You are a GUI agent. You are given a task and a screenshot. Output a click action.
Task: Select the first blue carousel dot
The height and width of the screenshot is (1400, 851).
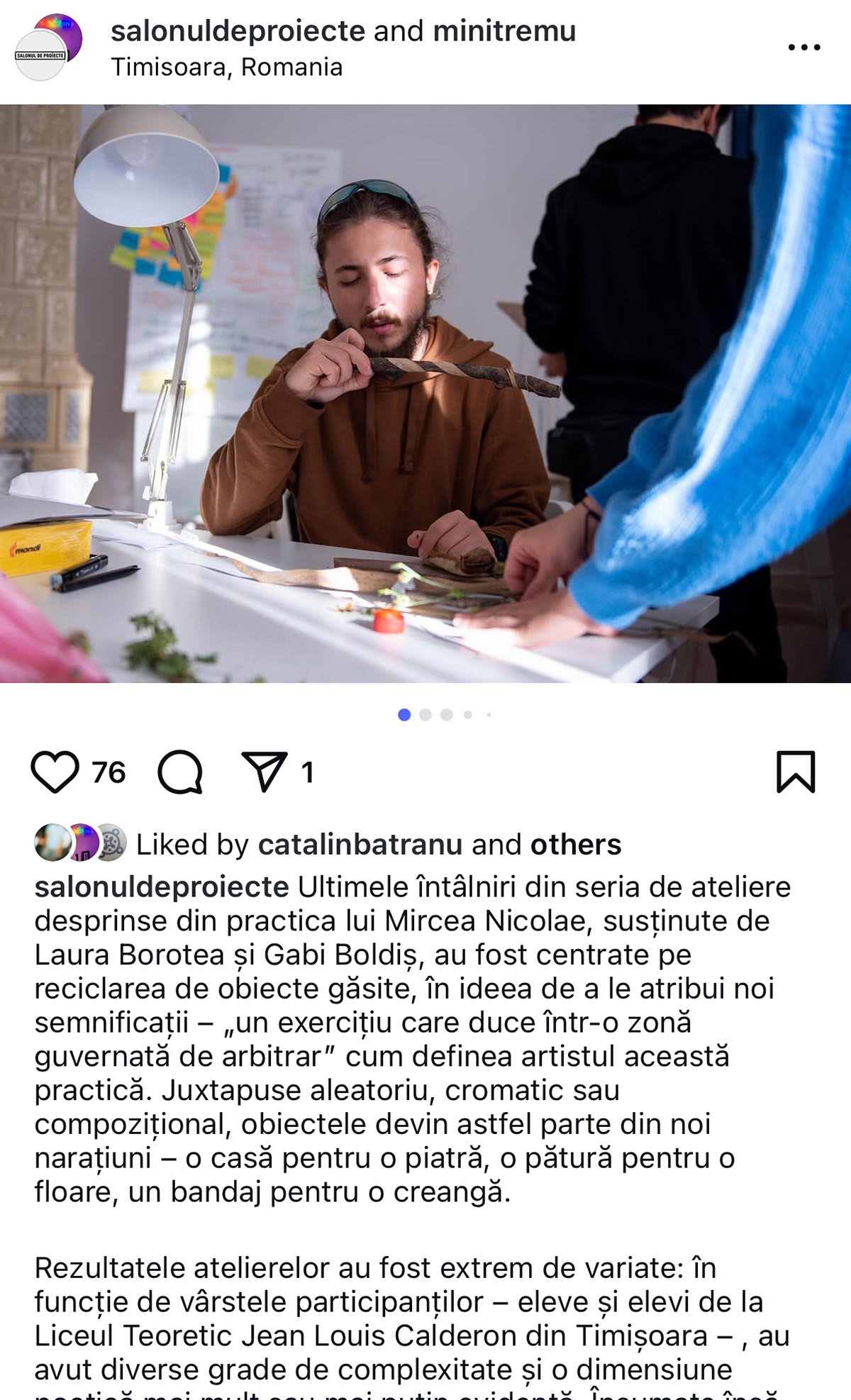[404, 715]
